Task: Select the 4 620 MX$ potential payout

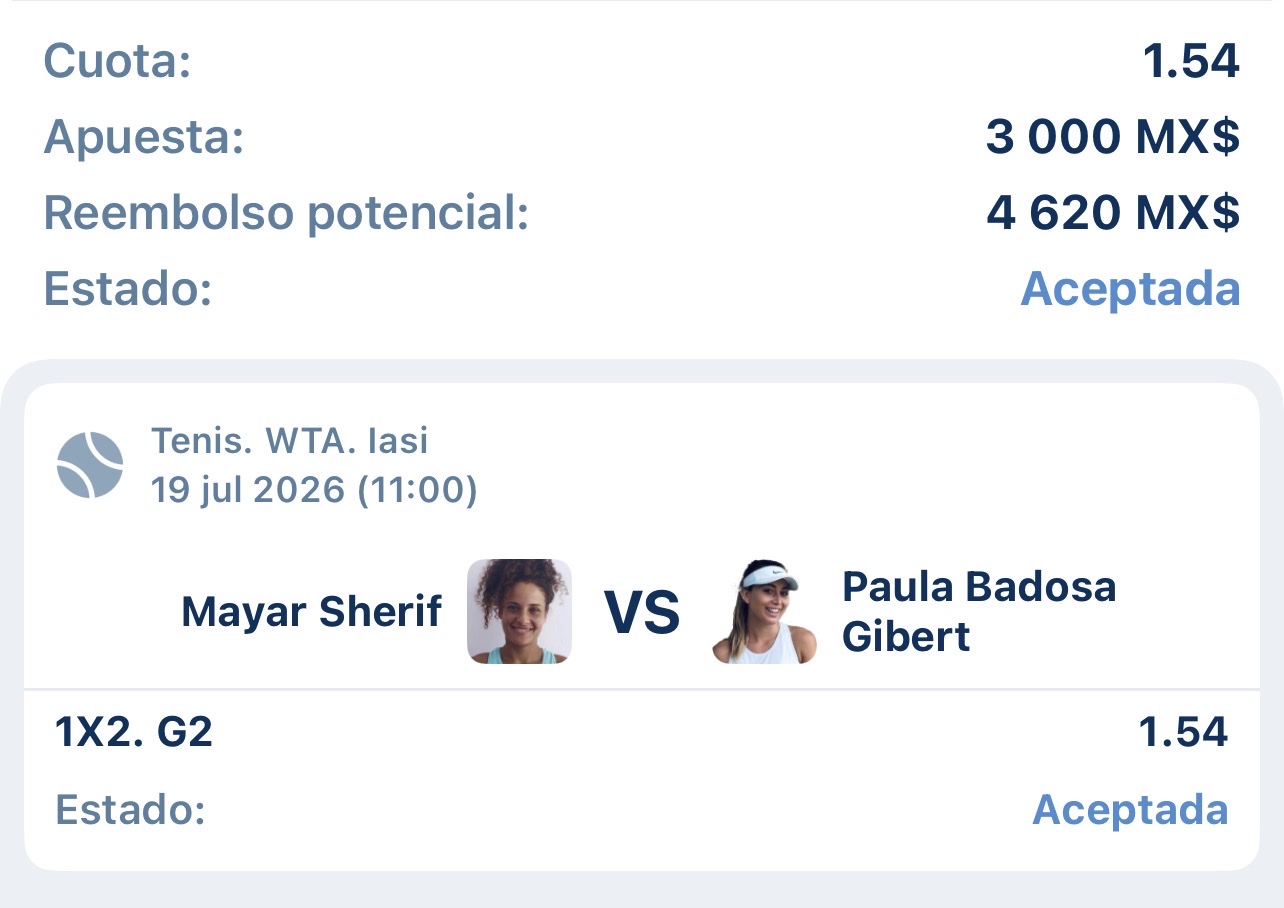Action: click(1113, 213)
